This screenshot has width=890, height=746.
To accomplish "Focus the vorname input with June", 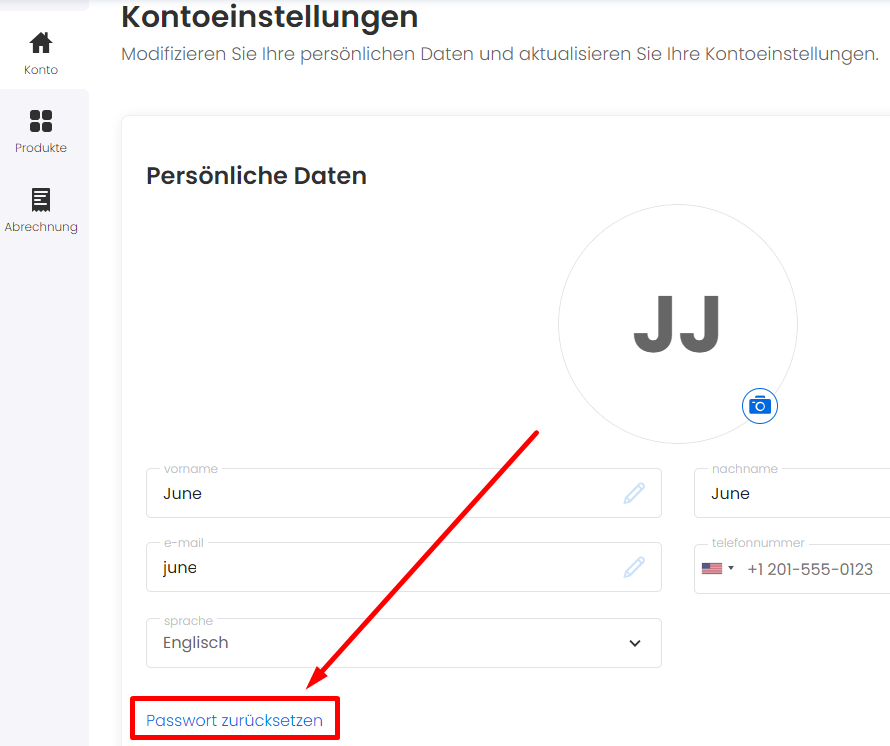I will (404, 493).
